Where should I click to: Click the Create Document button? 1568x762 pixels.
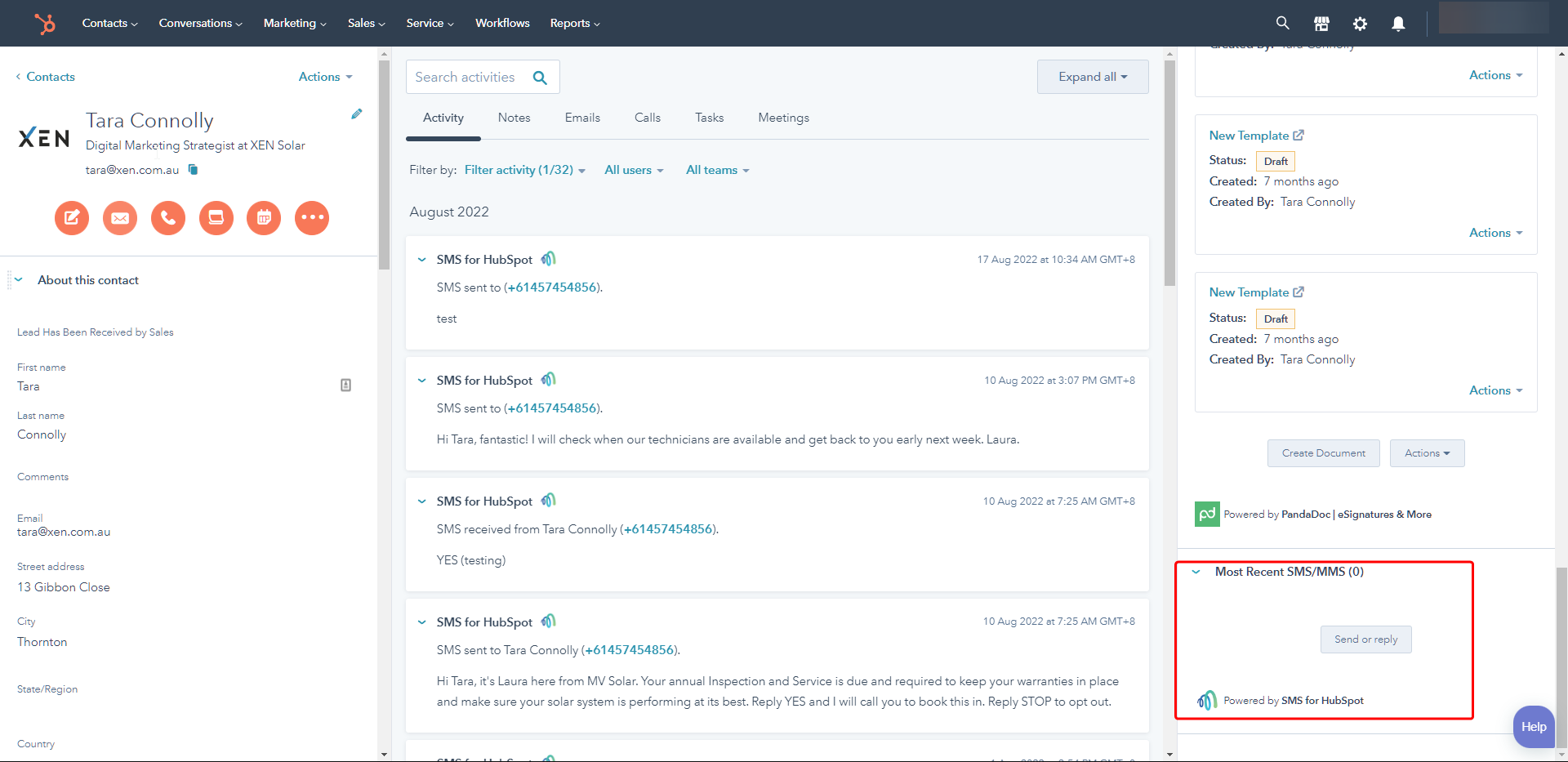[x=1323, y=453]
